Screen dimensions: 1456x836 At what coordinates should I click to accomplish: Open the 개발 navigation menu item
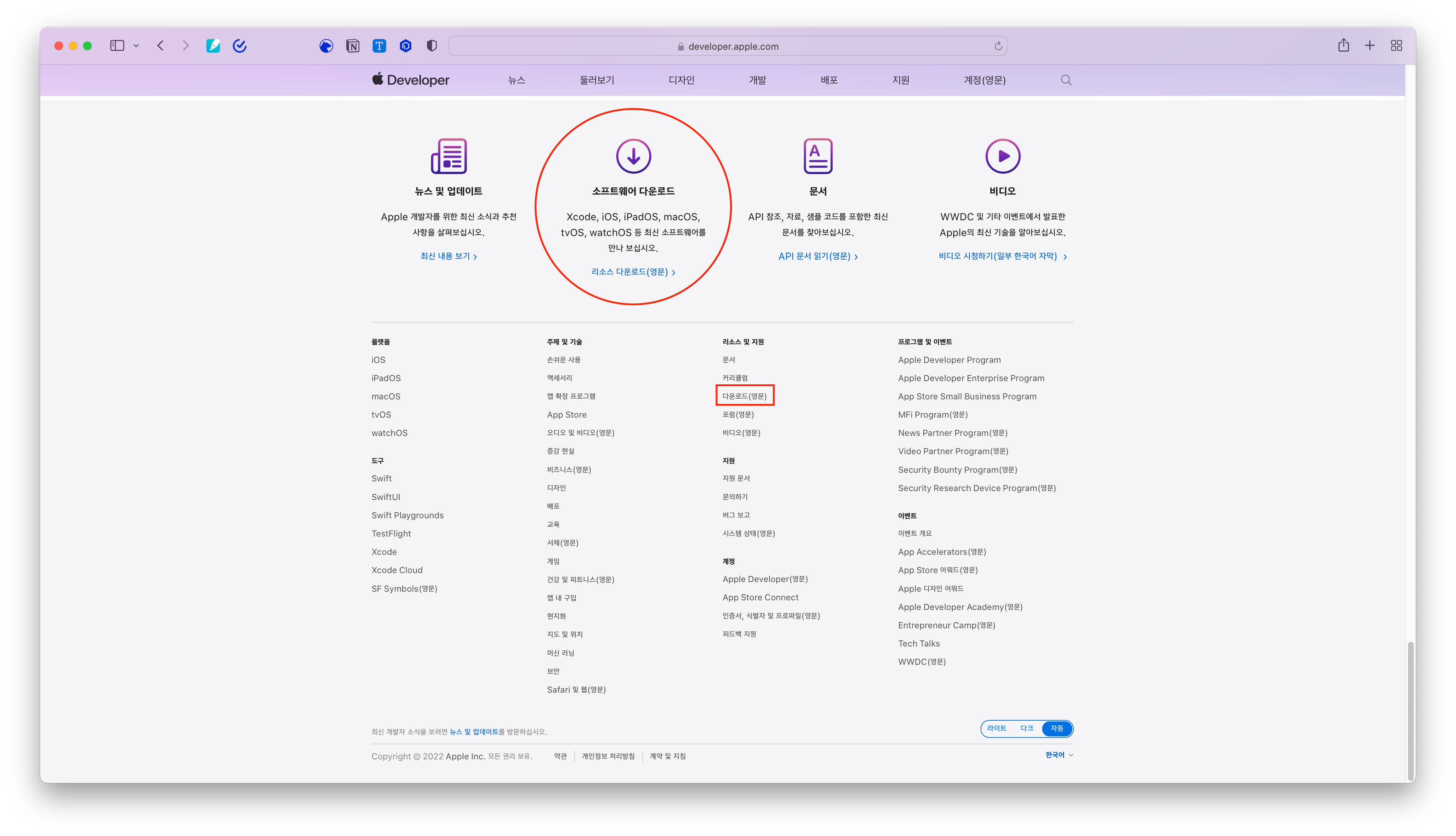point(757,80)
